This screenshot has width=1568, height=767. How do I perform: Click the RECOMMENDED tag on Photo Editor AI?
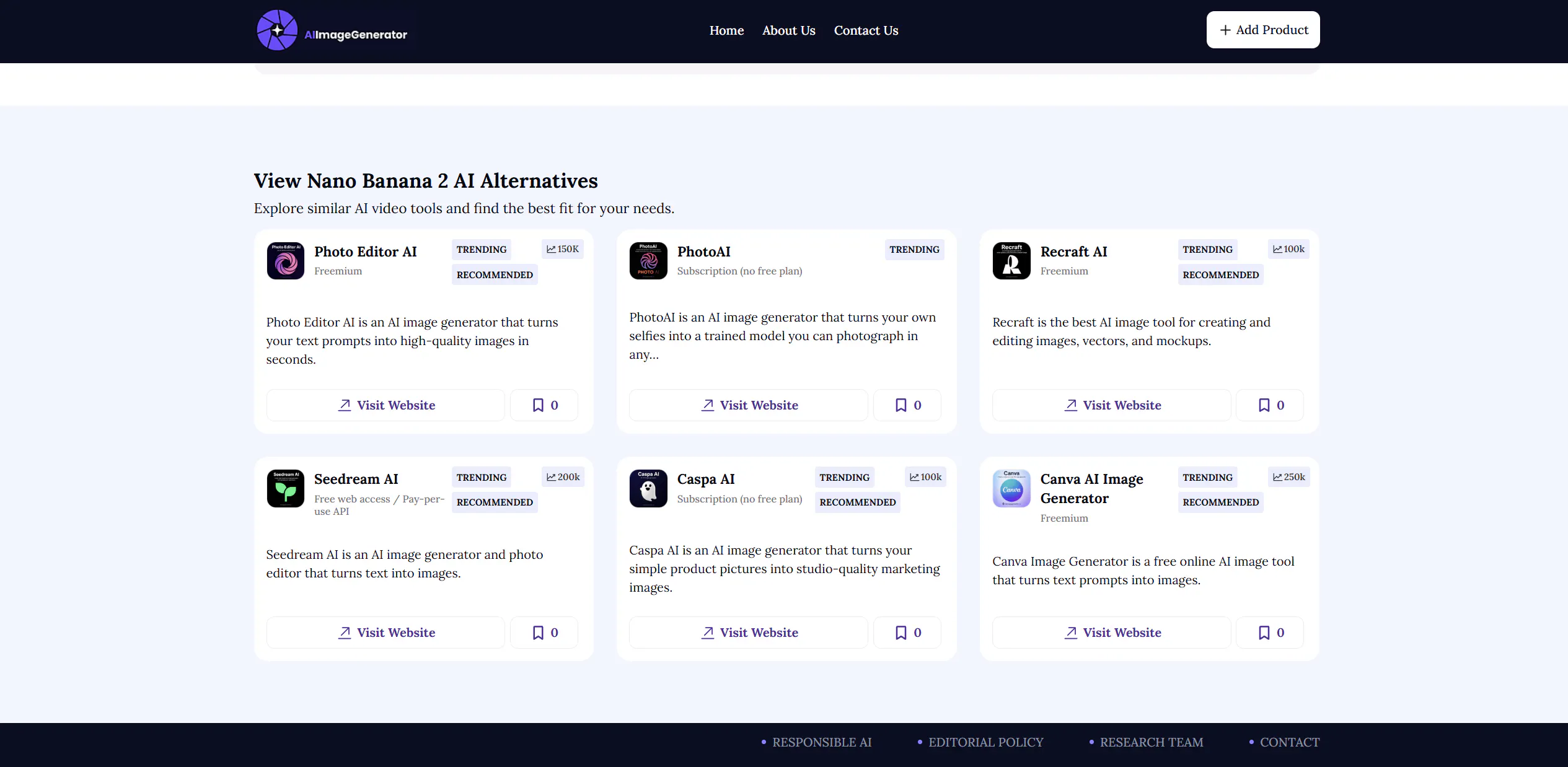(495, 274)
